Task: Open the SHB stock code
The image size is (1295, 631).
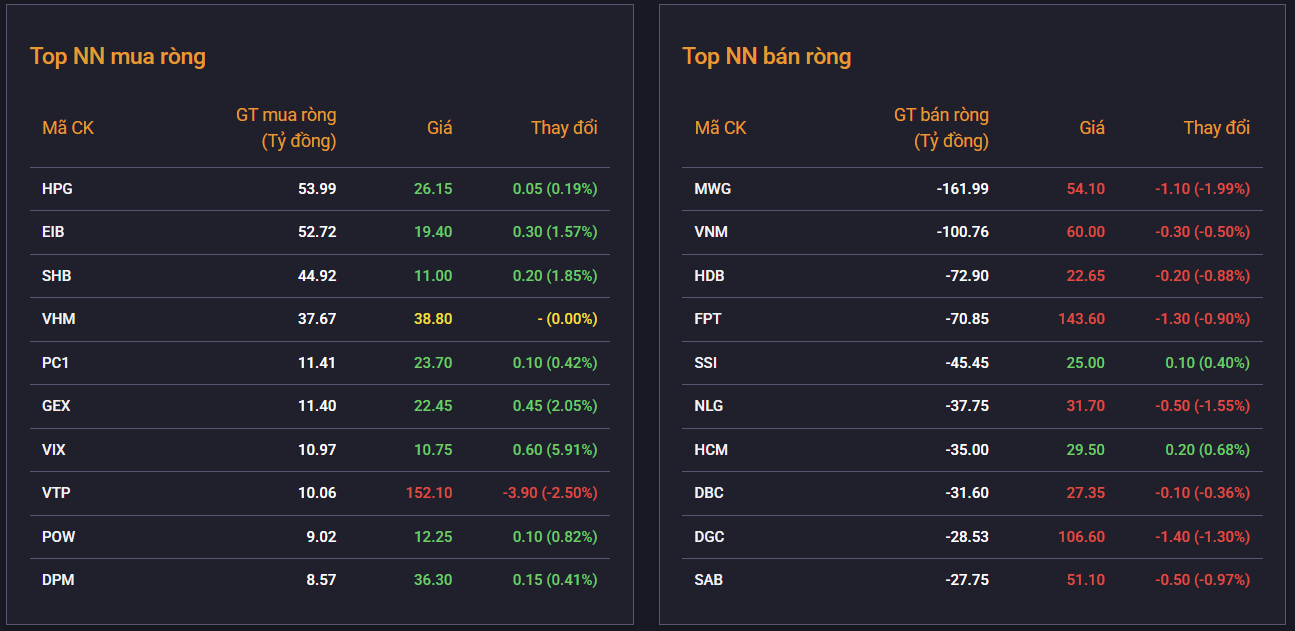Action: [57, 275]
